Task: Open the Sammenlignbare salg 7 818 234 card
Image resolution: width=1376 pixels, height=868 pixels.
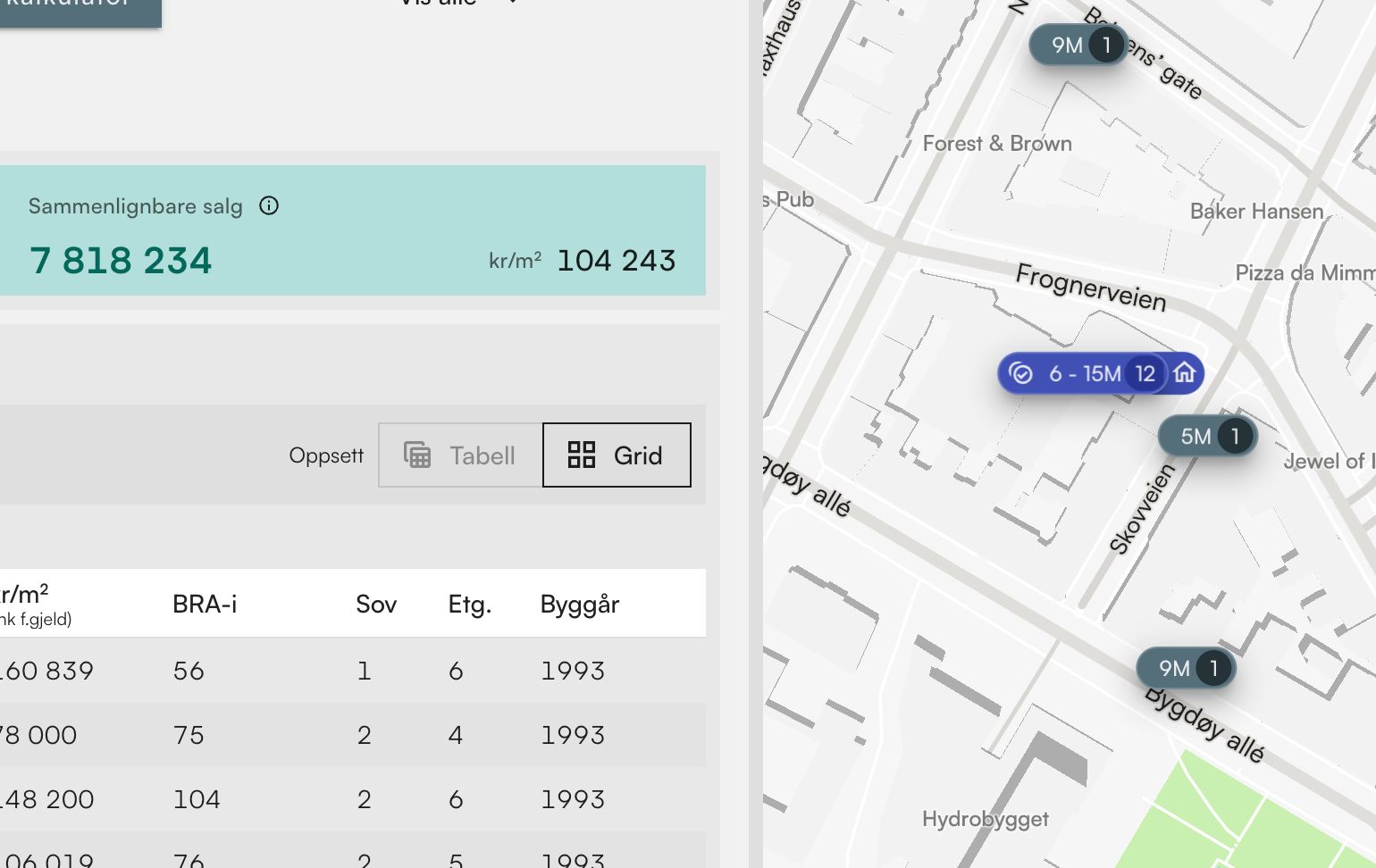Action: click(x=351, y=230)
